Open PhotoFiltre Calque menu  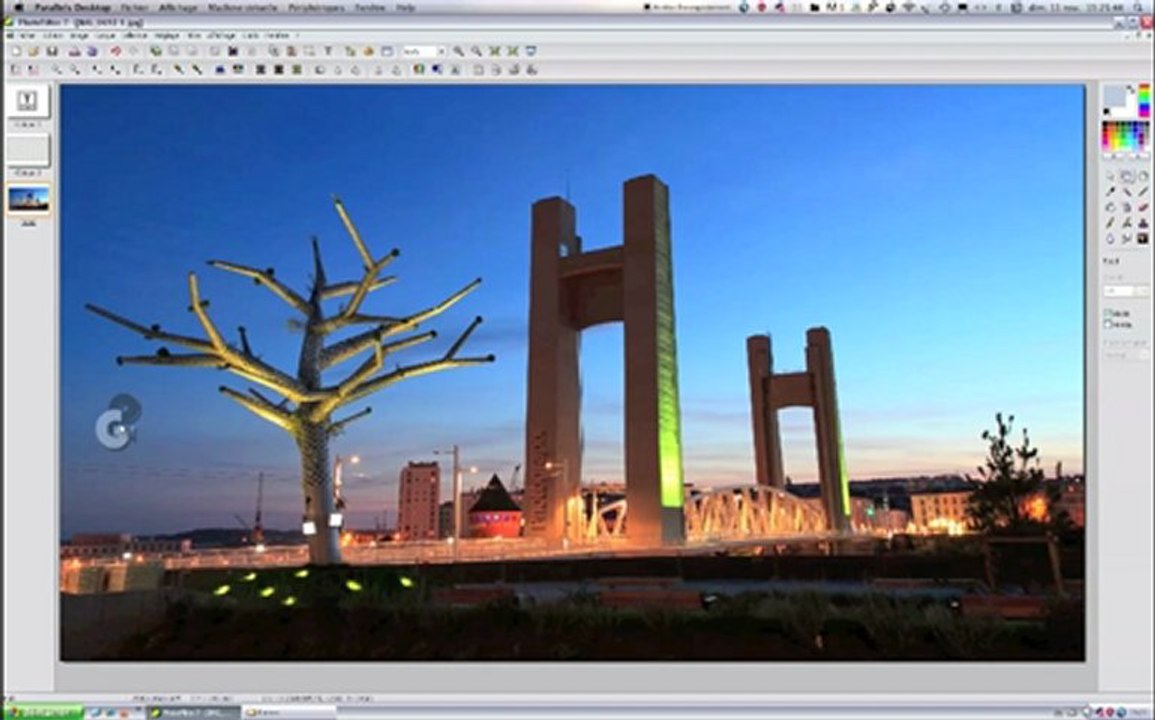105,35
